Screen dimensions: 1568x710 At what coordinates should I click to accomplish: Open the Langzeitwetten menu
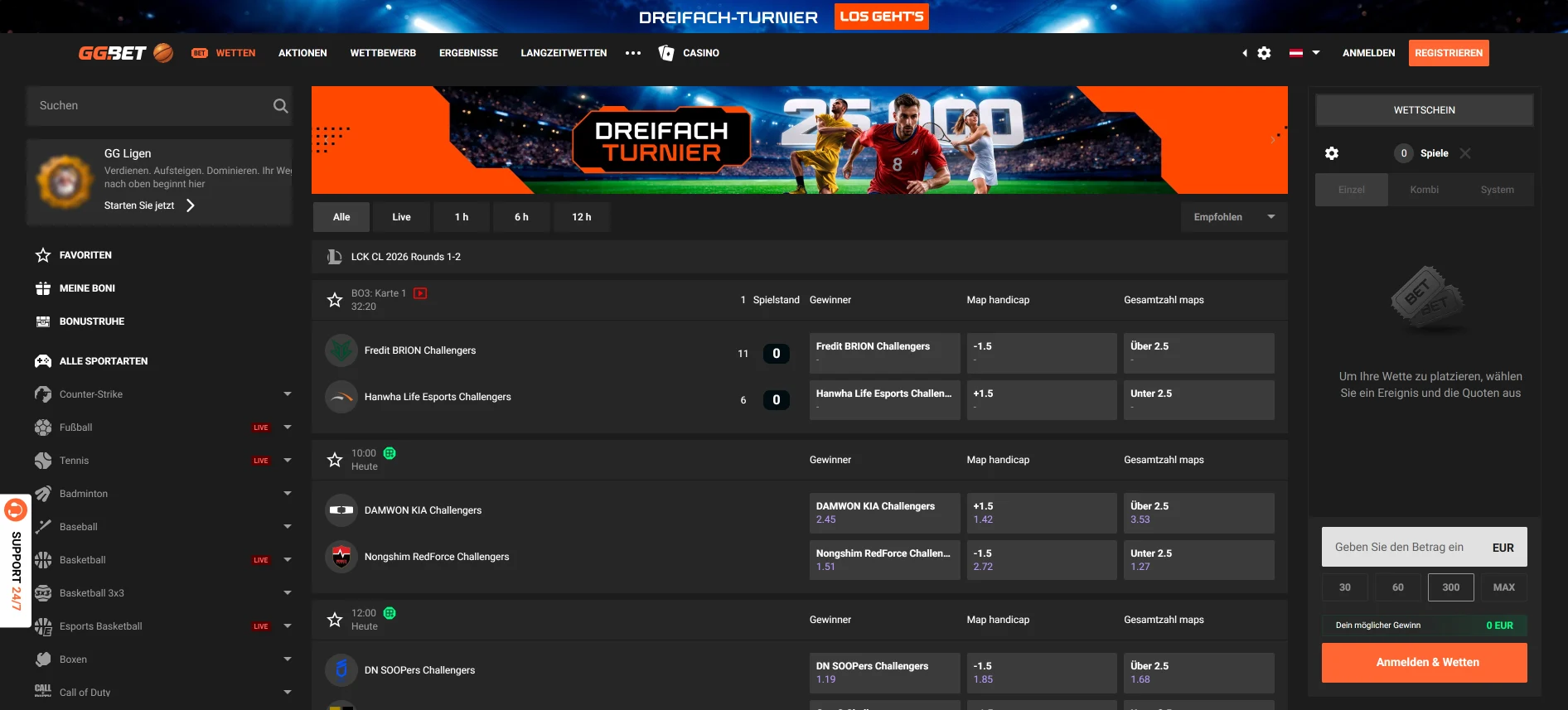pyautogui.click(x=564, y=53)
